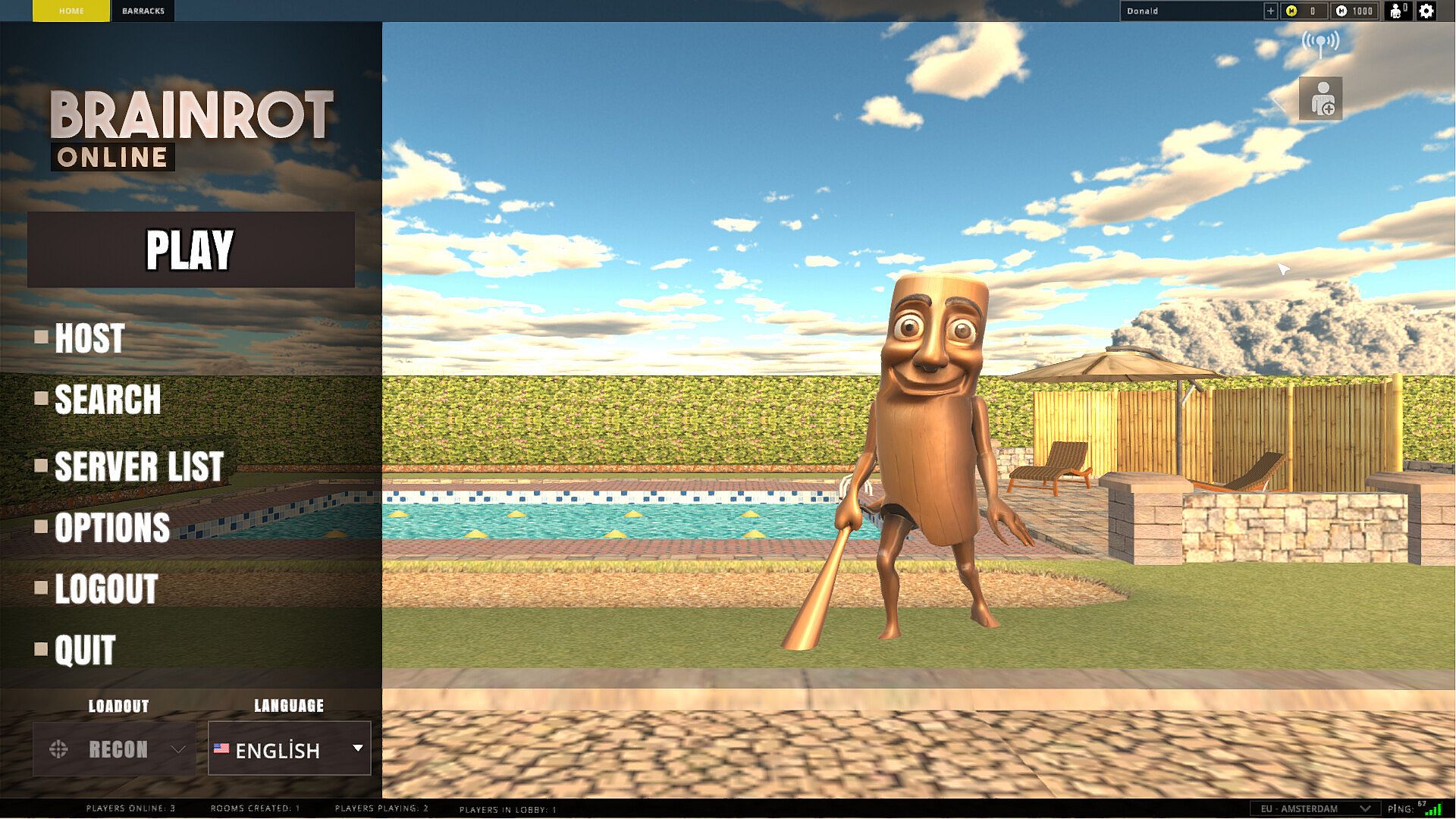1456x819 pixels.
Task: Click Logout in the main menu
Action: 106,589
